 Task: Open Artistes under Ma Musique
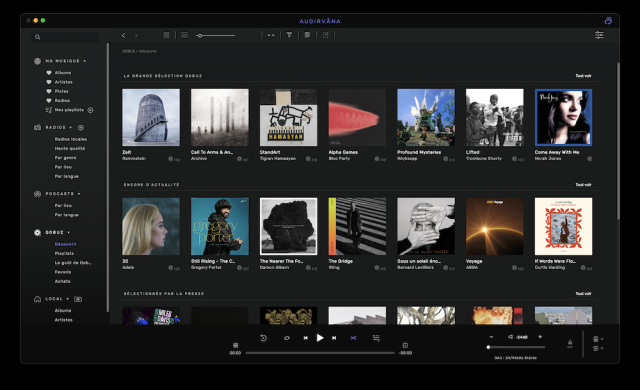[x=64, y=82]
